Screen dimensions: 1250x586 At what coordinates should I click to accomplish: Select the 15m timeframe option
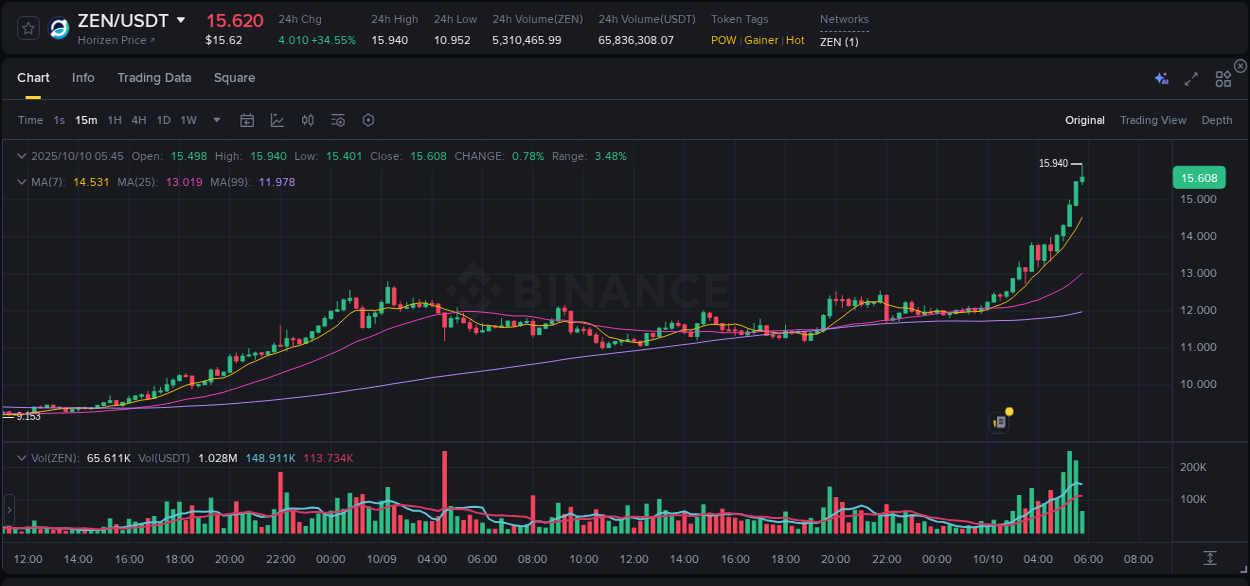86,120
